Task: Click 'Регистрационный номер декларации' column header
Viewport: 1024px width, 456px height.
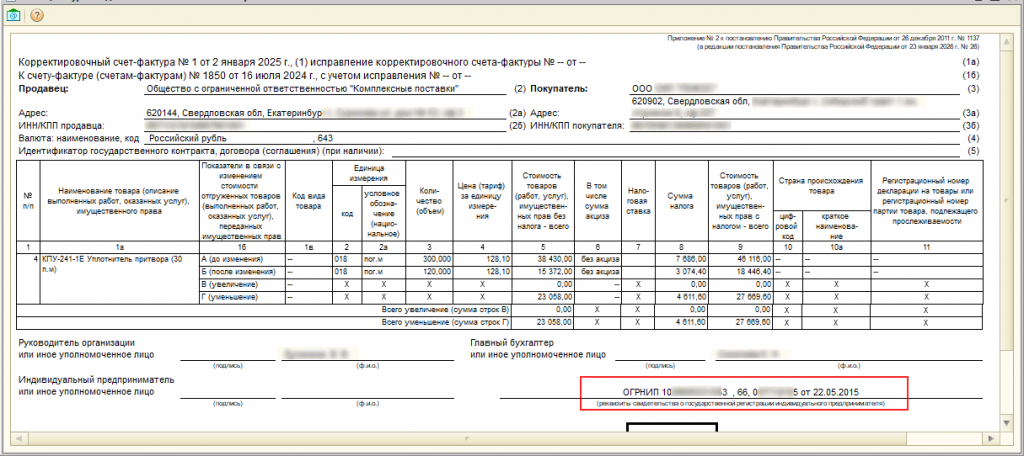Action: [x=927, y=202]
